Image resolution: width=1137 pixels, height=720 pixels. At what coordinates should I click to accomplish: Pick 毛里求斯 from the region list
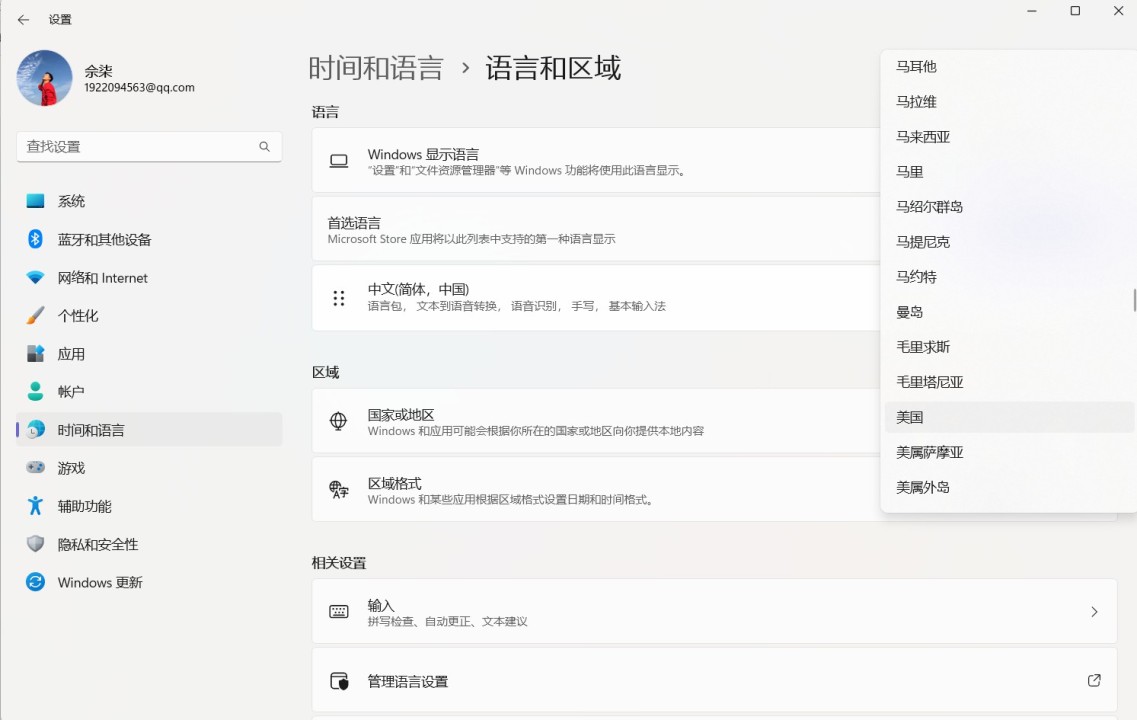pos(1008,347)
